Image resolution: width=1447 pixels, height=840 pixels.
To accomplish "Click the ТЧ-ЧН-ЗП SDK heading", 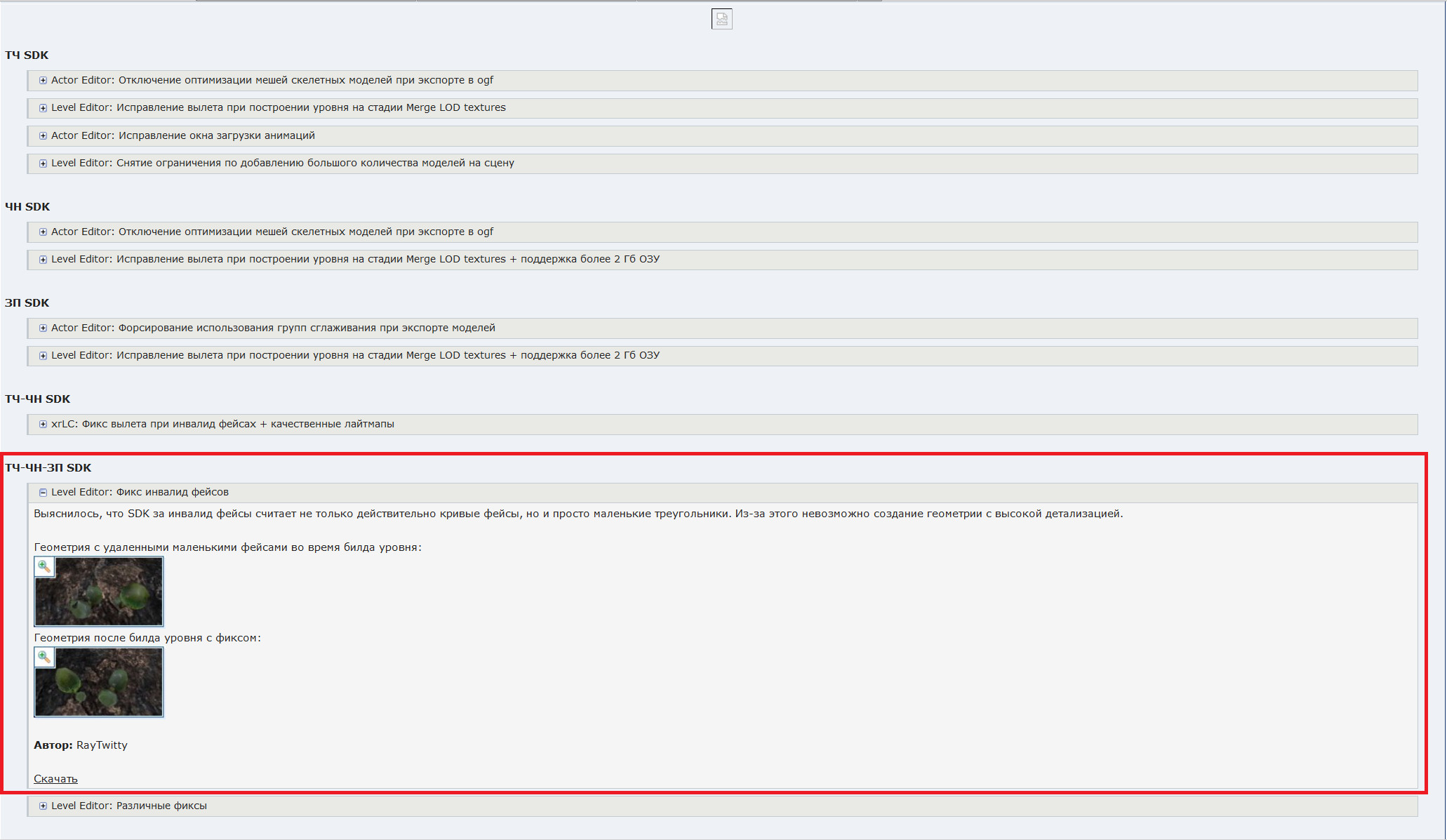I will pyautogui.click(x=48, y=467).
